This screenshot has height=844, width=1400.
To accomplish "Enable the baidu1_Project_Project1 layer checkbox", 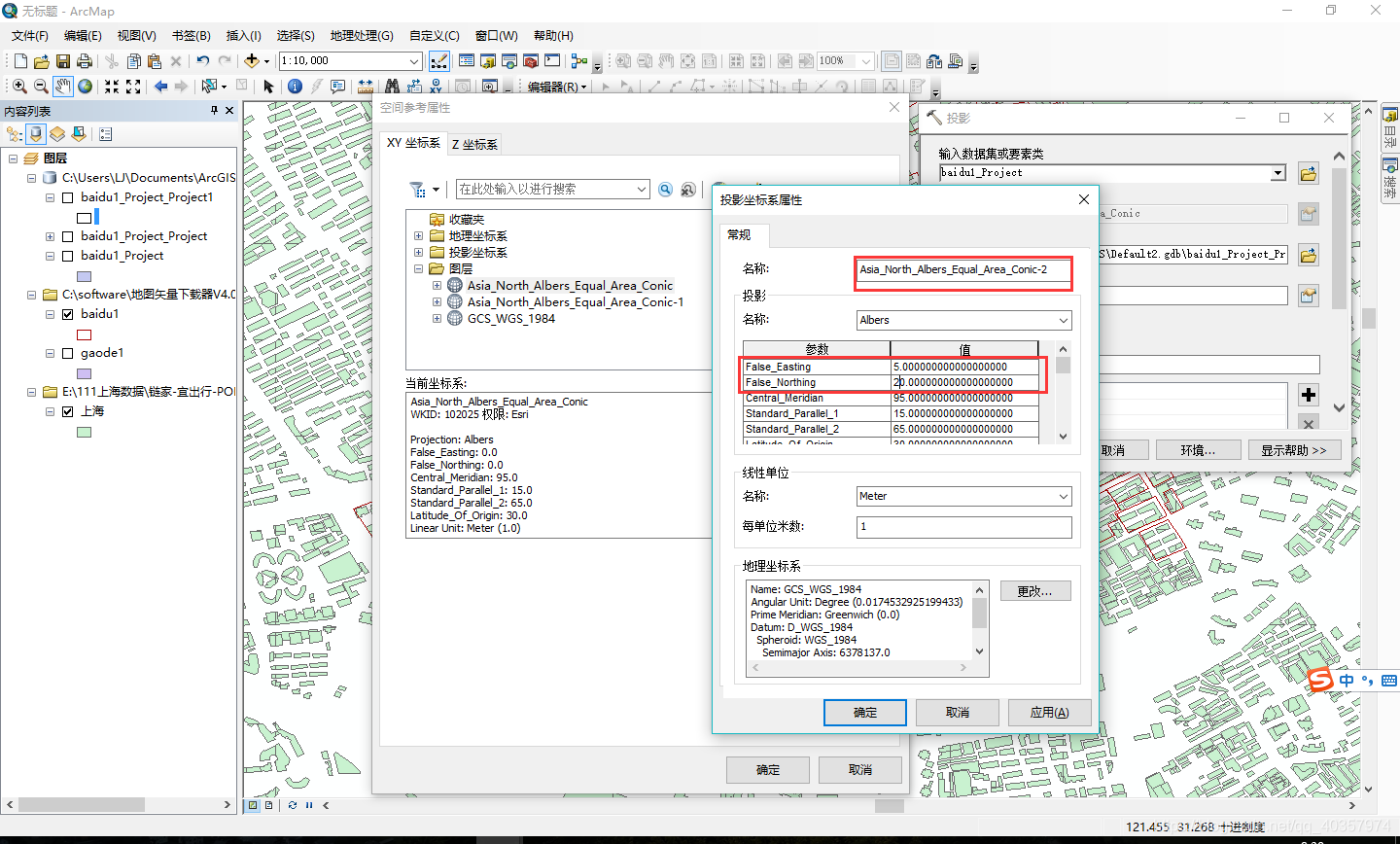I will point(68,197).
